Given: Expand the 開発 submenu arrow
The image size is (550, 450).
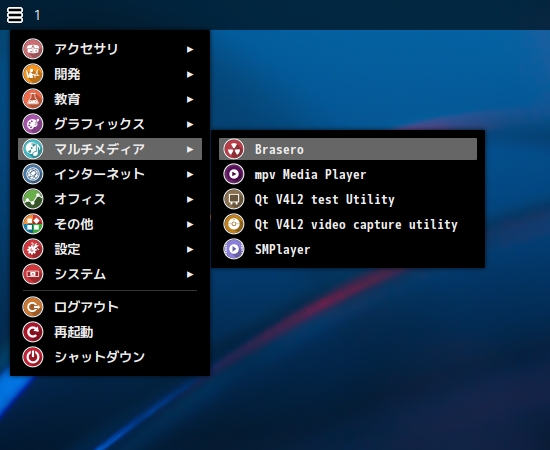Looking at the screenshot, I should pyautogui.click(x=190, y=74).
